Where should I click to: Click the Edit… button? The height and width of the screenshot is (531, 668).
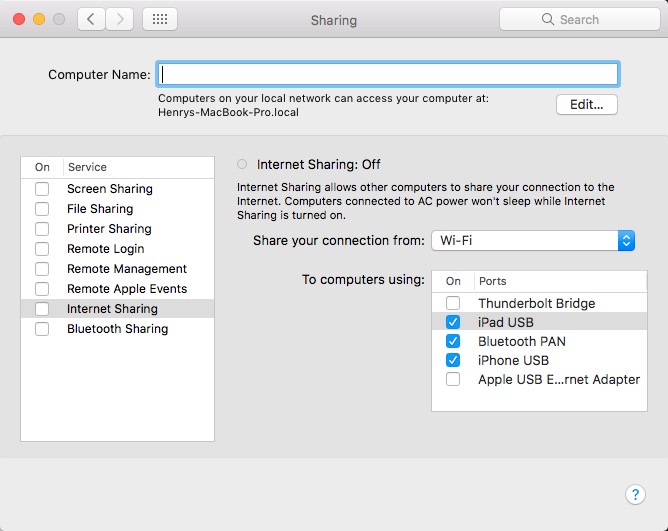click(x=587, y=105)
